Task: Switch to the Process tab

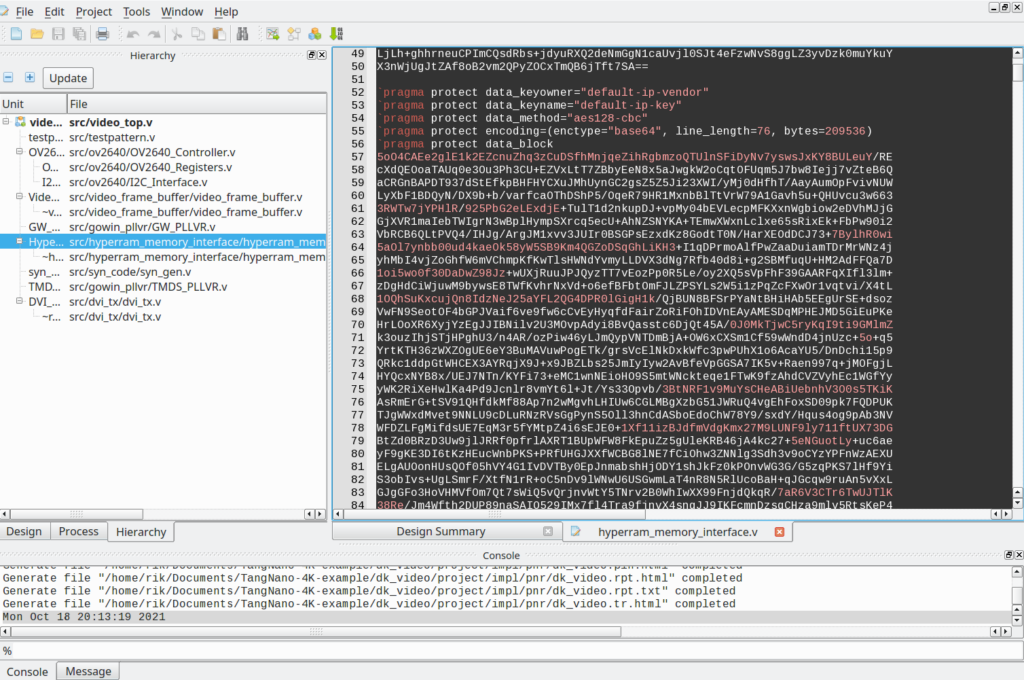Action: coord(78,531)
